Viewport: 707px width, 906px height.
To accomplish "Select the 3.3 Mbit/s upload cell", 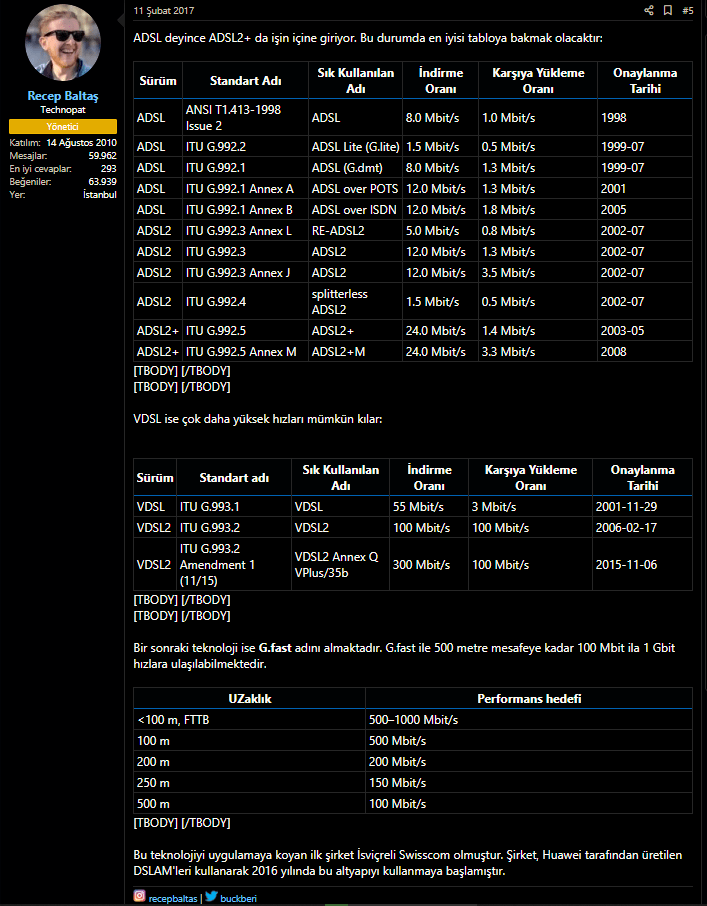I will pos(538,351).
